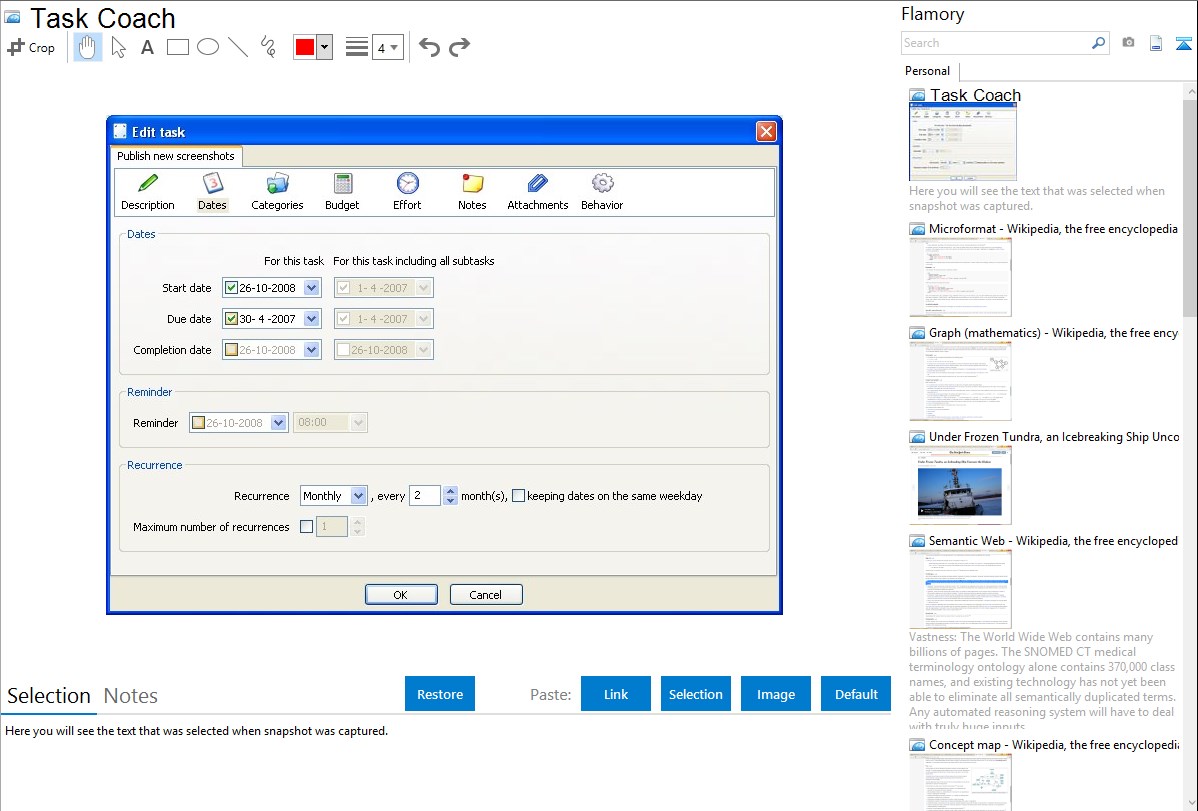
Task: Focus the Flamory Search field
Action: click(x=996, y=43)
